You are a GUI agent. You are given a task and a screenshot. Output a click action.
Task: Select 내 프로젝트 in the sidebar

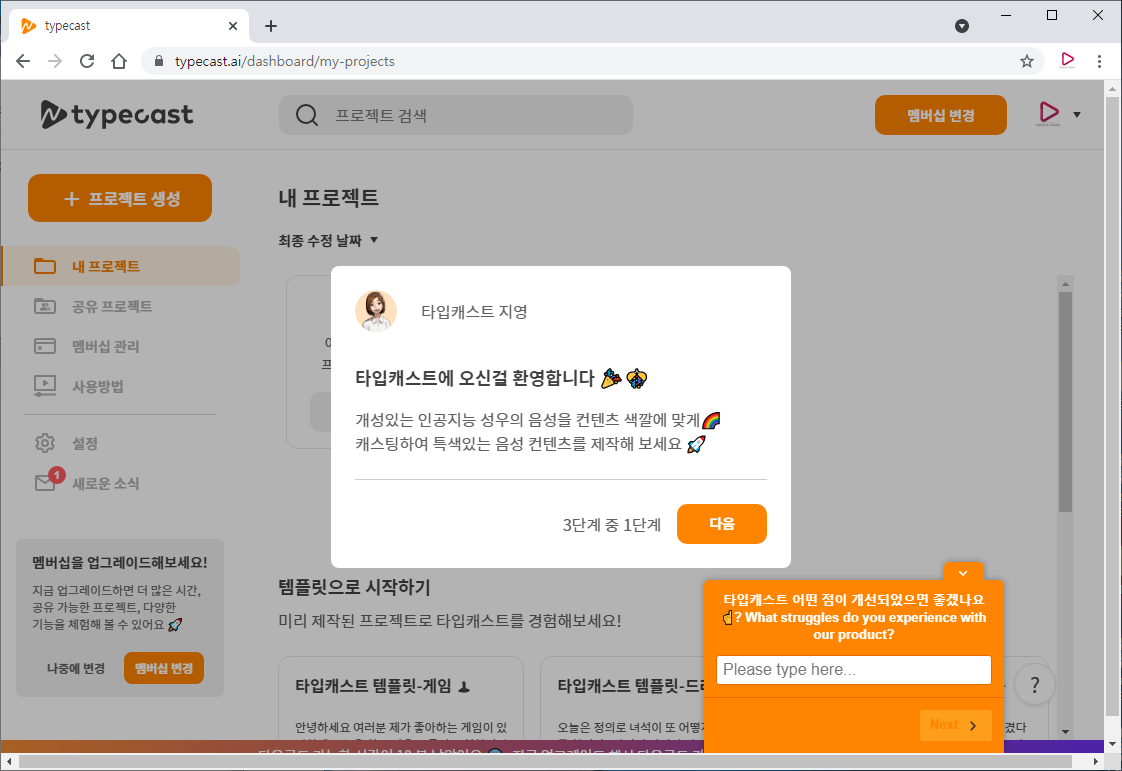tap(121, 266)
